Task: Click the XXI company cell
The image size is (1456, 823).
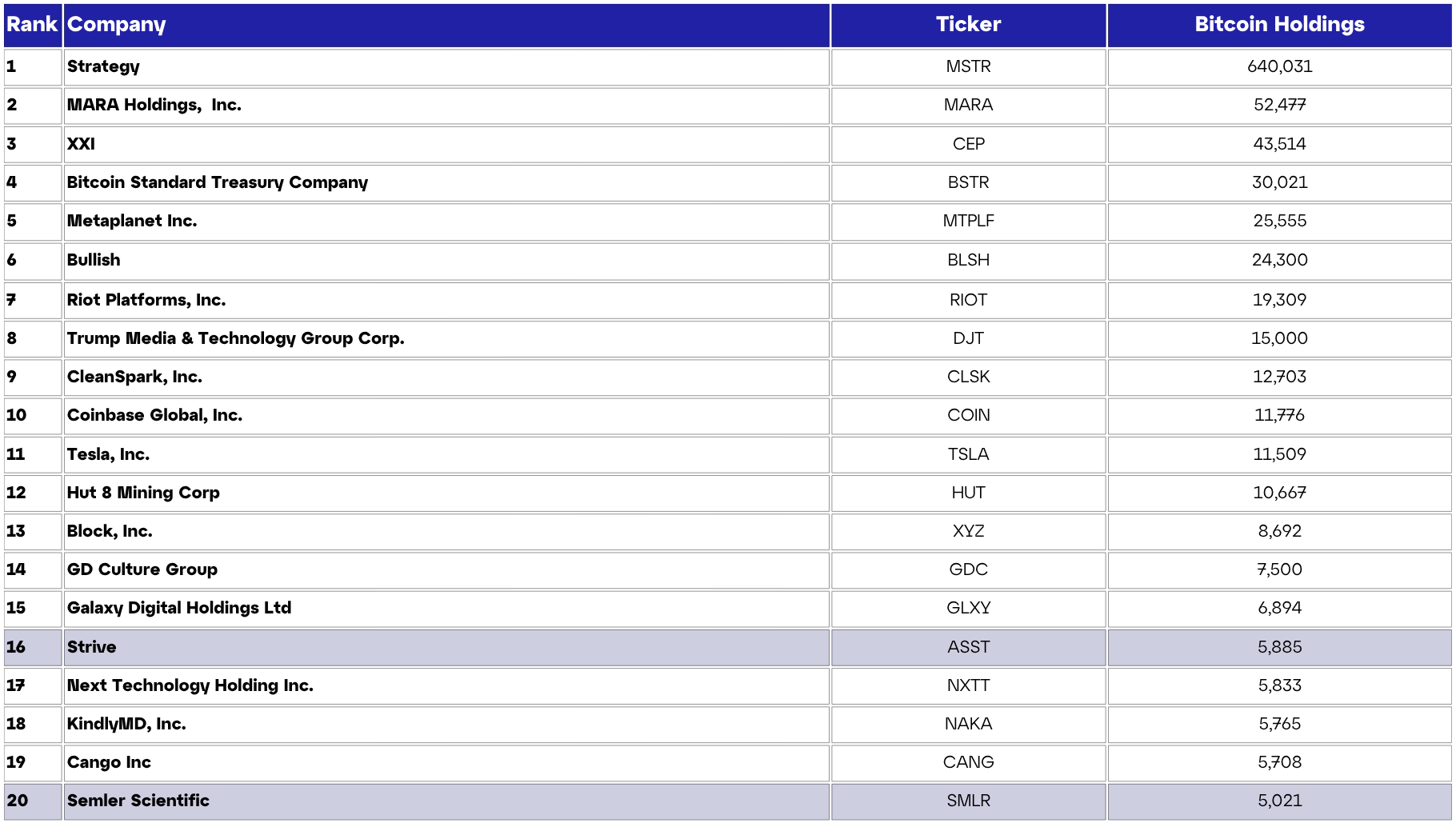Action: click(x=82, y=145)
